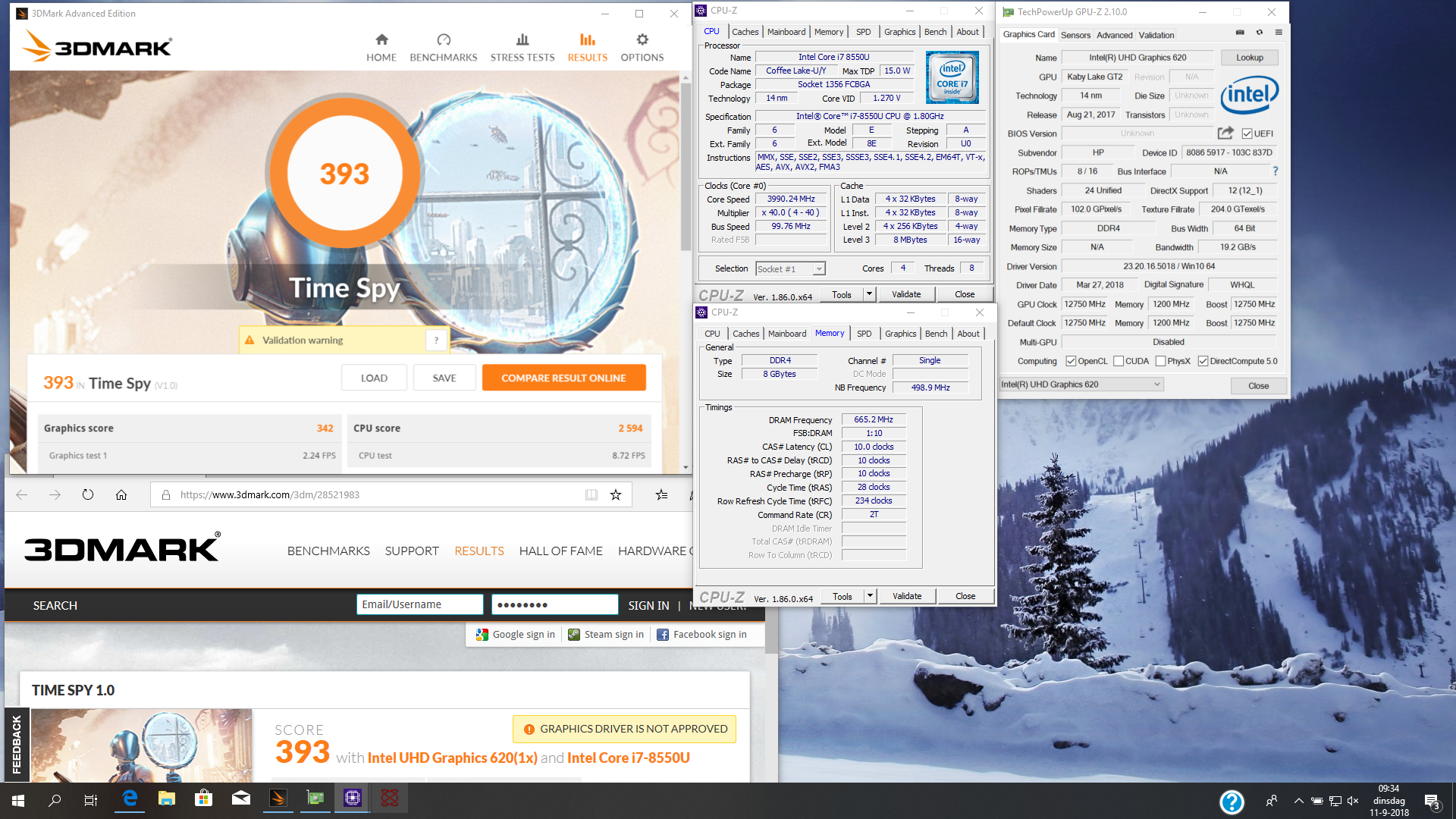
Task: Open the CPU-Z Socket #1 selection dropdown
Action: tap(790, 268)
